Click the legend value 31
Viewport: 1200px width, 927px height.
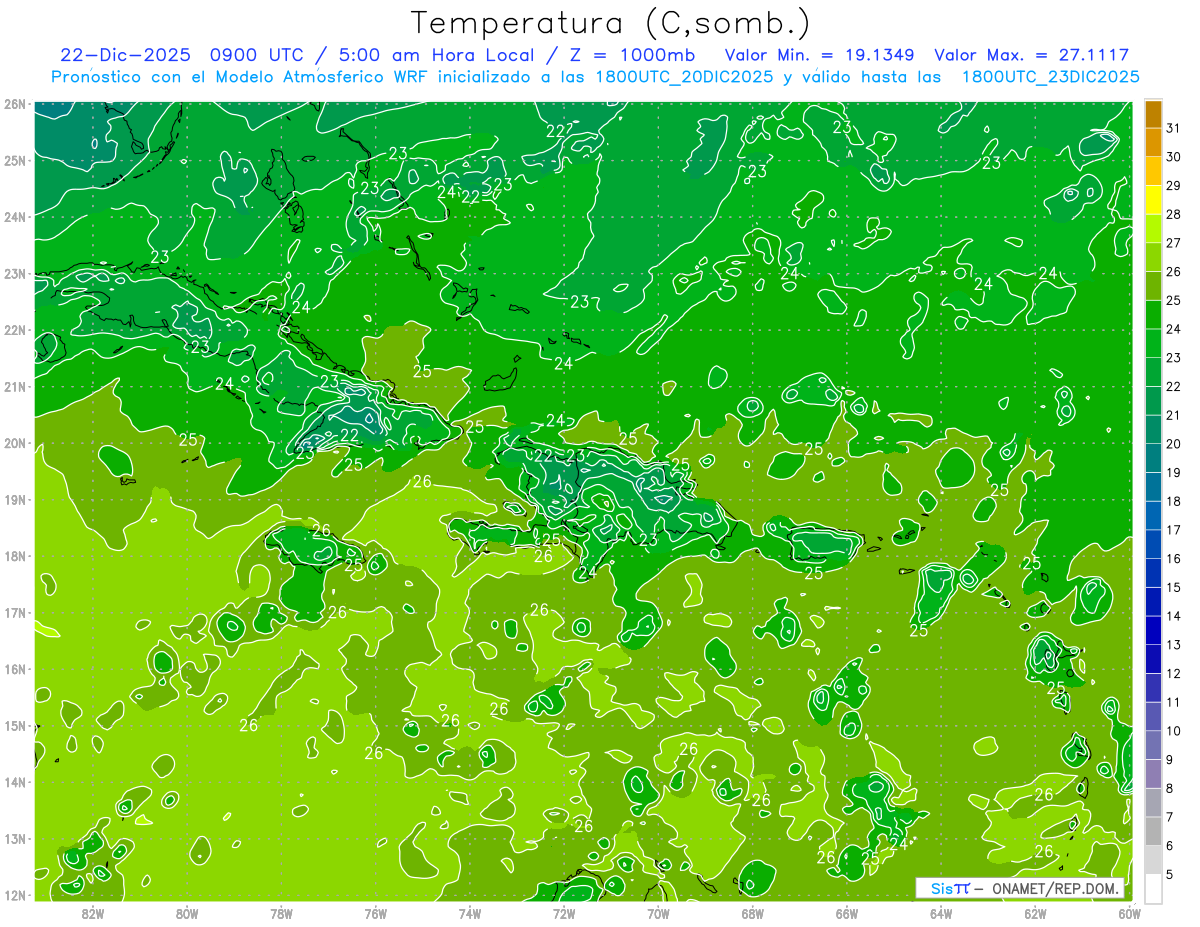[1174, 128]
